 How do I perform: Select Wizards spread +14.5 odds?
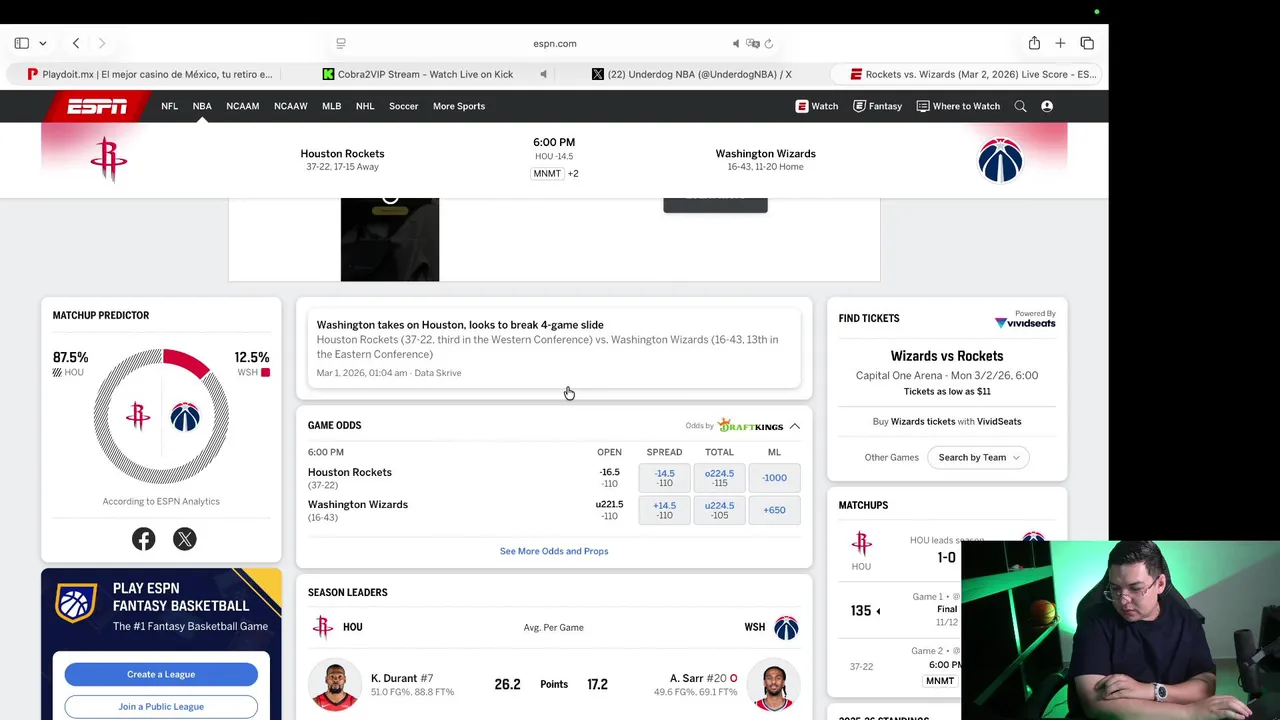[664, 510]
